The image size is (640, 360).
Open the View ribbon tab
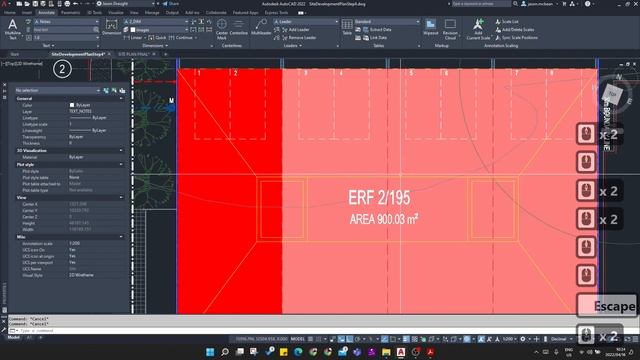(134, 13)
